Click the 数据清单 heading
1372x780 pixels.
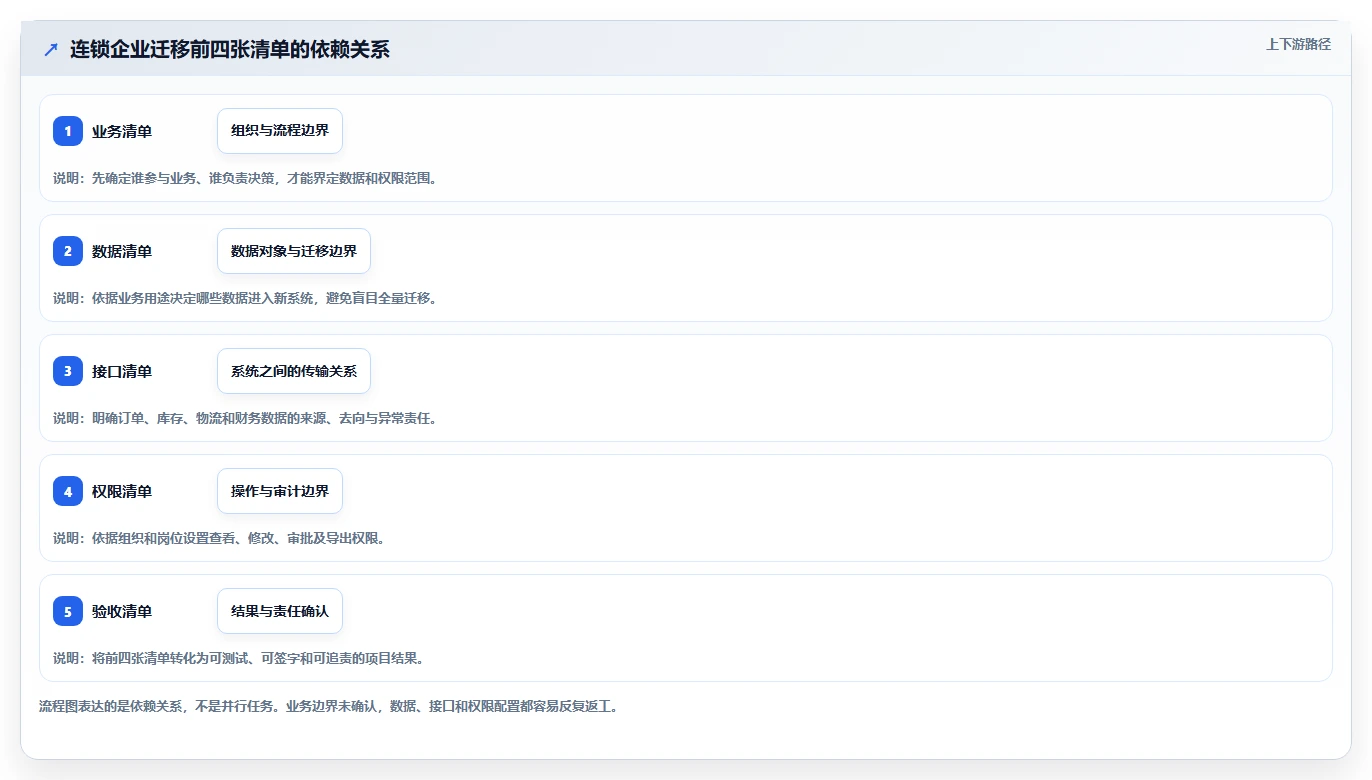122,251
